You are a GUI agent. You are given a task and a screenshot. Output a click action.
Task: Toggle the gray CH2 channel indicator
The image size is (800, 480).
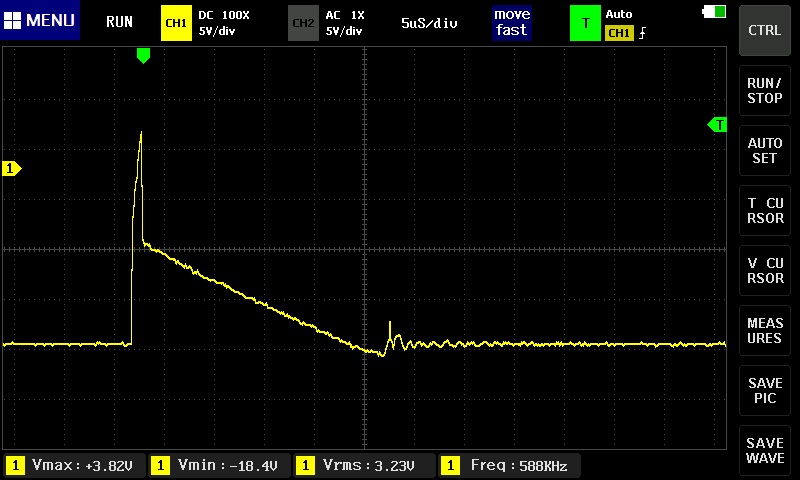[x=303, y=22]
